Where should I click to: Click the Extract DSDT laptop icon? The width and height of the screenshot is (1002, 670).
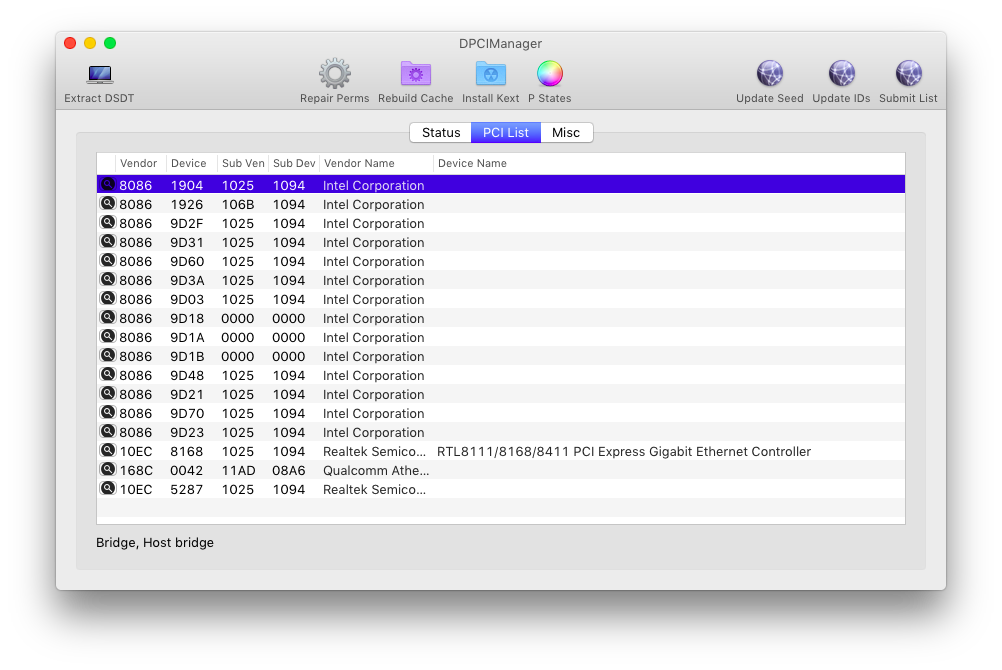(99, 75)
